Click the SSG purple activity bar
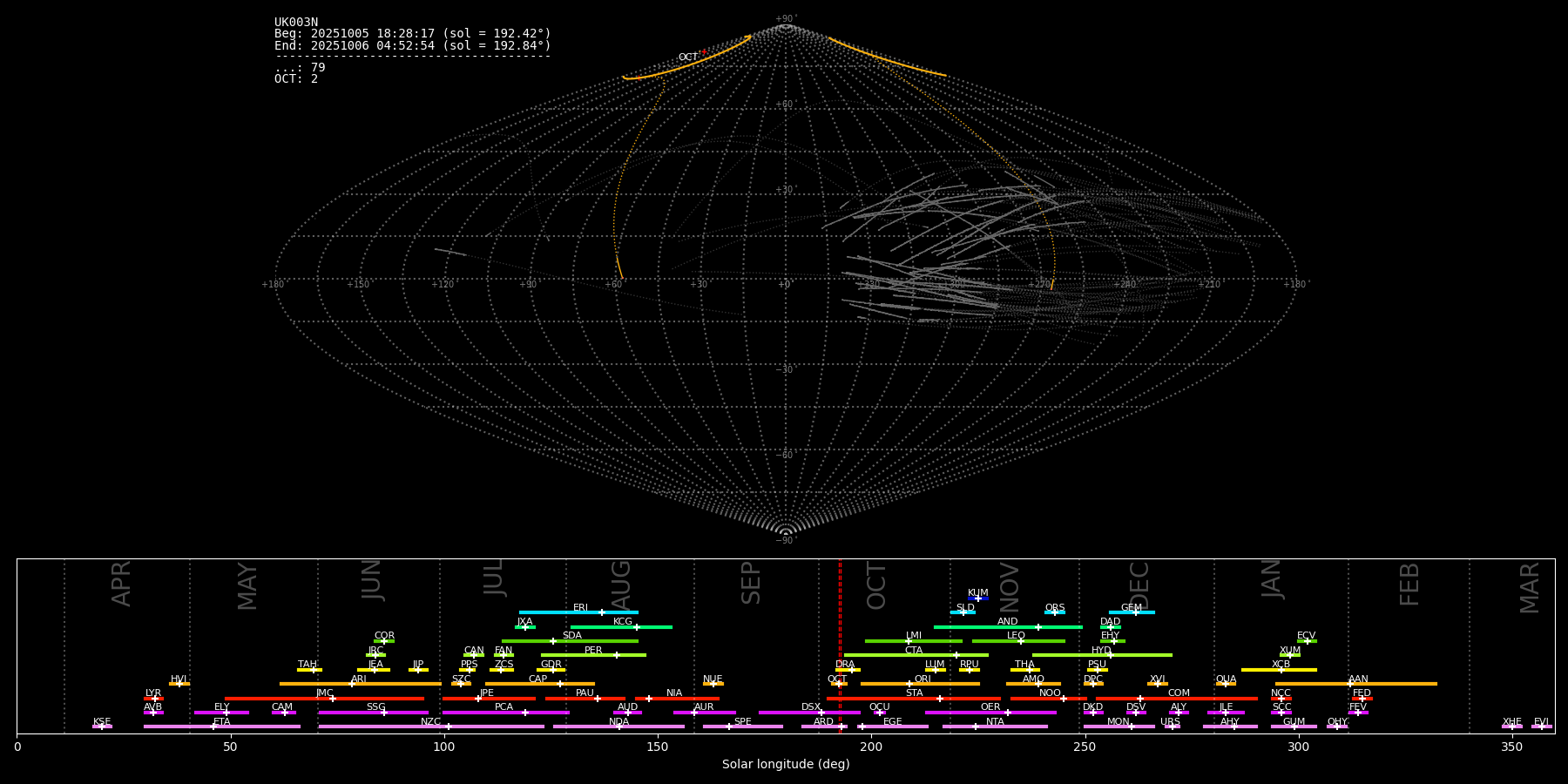The height and width of the screenshot is (784, 1568). pyautogui.click(x=374, y=713)
